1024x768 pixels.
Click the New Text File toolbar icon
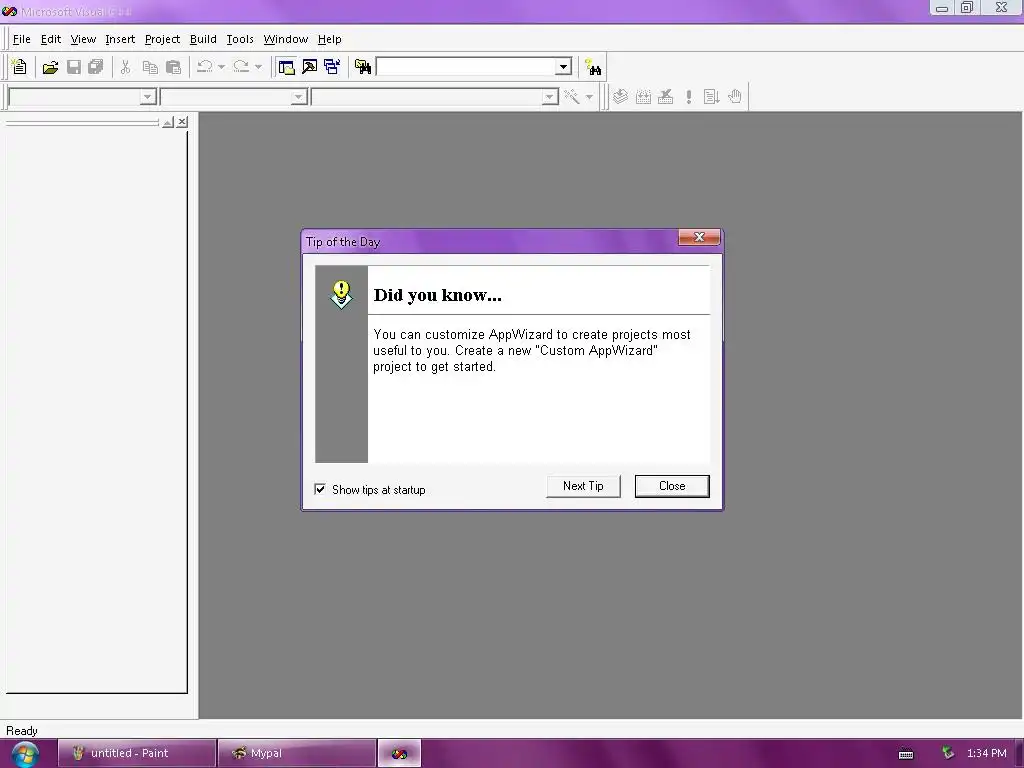point(20,67)
